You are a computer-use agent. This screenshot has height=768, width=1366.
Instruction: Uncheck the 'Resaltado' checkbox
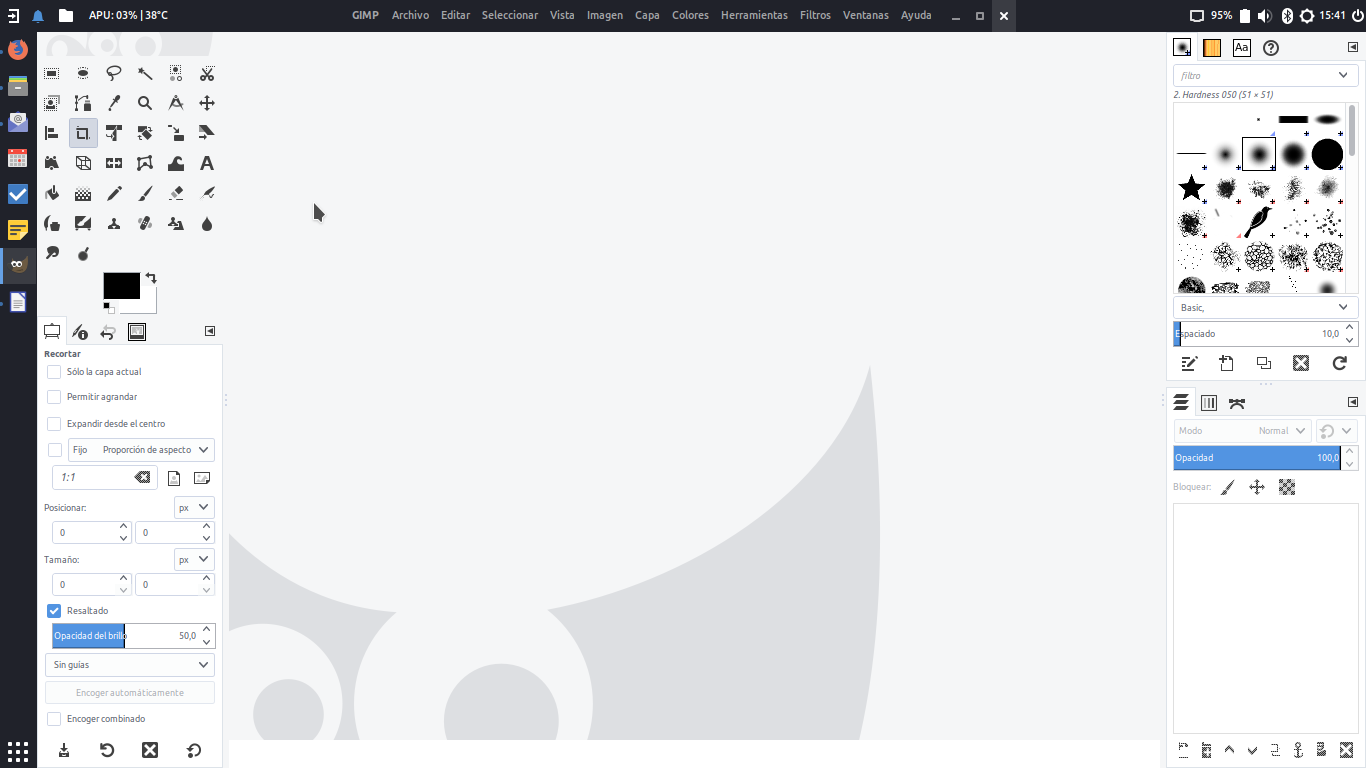54,611
